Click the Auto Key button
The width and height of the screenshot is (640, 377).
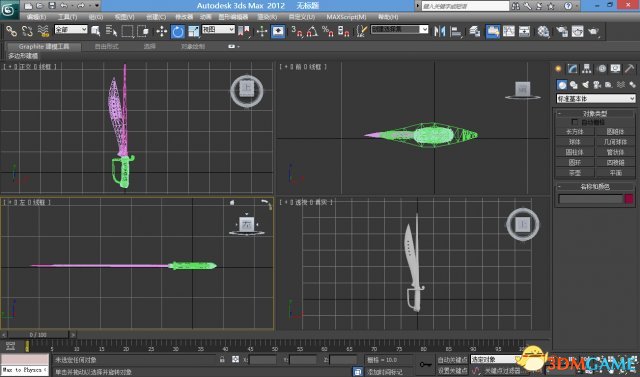point(452,360)
